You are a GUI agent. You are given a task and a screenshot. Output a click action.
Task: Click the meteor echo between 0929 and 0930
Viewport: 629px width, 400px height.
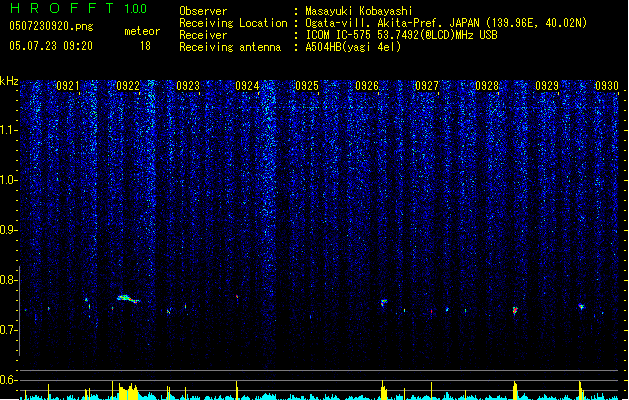click(581, 307)
